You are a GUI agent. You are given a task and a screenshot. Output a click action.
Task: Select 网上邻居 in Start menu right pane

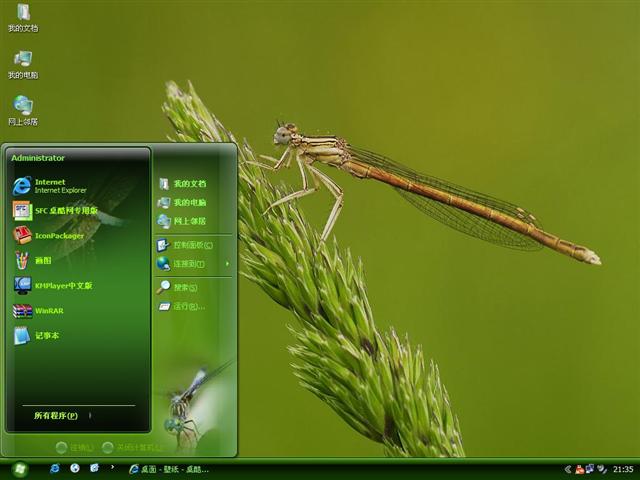coord(182,221)
